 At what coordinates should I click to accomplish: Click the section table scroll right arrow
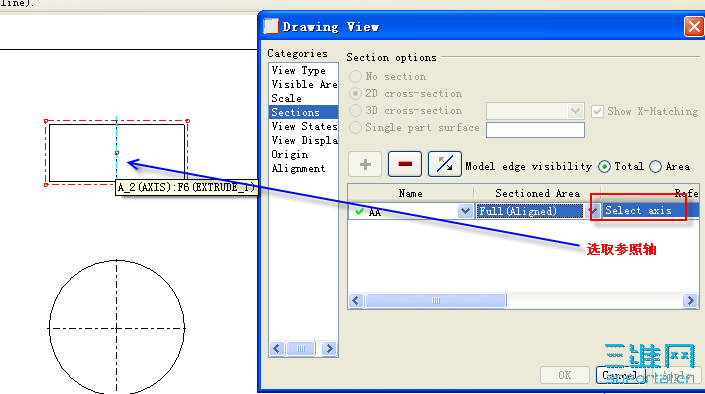pyautogui.click(x=690, y=300)
